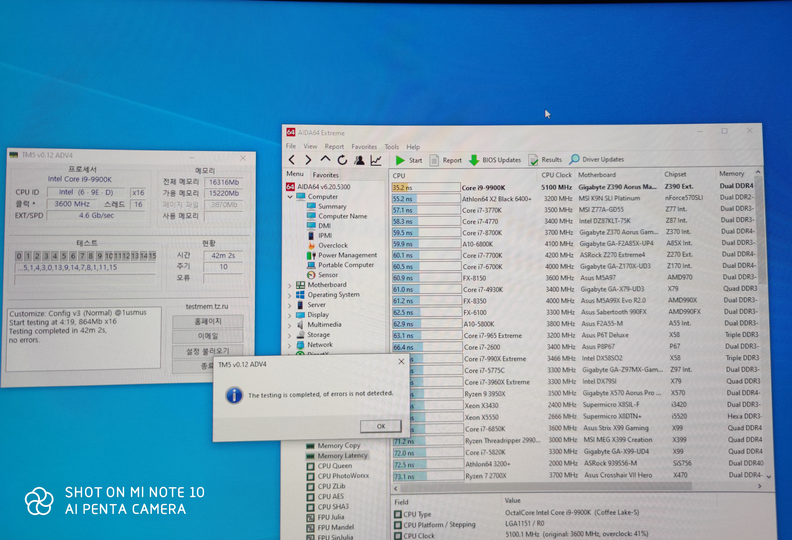Open BIOS Updates from toolbar
This screenshot has height=540, width=792.
495,160
